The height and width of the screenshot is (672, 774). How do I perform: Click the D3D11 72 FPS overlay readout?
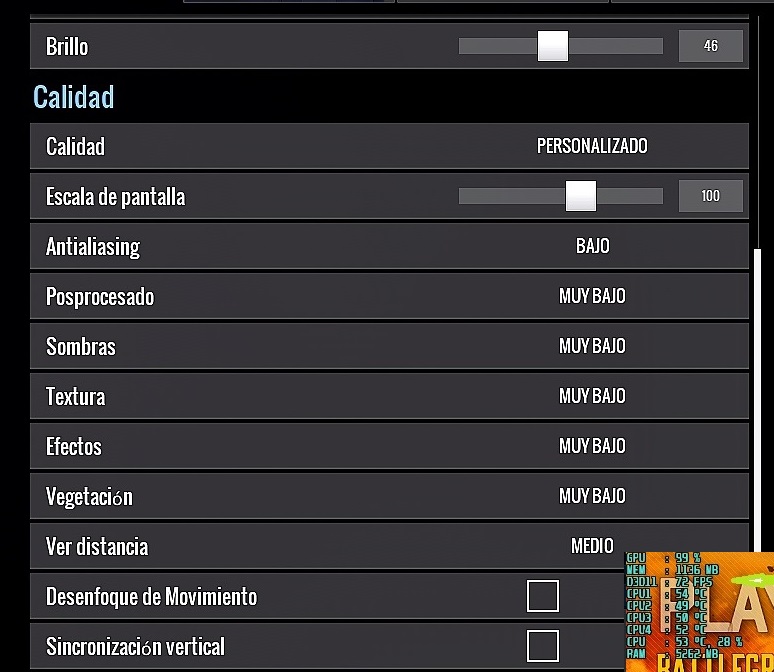(670, 582)
